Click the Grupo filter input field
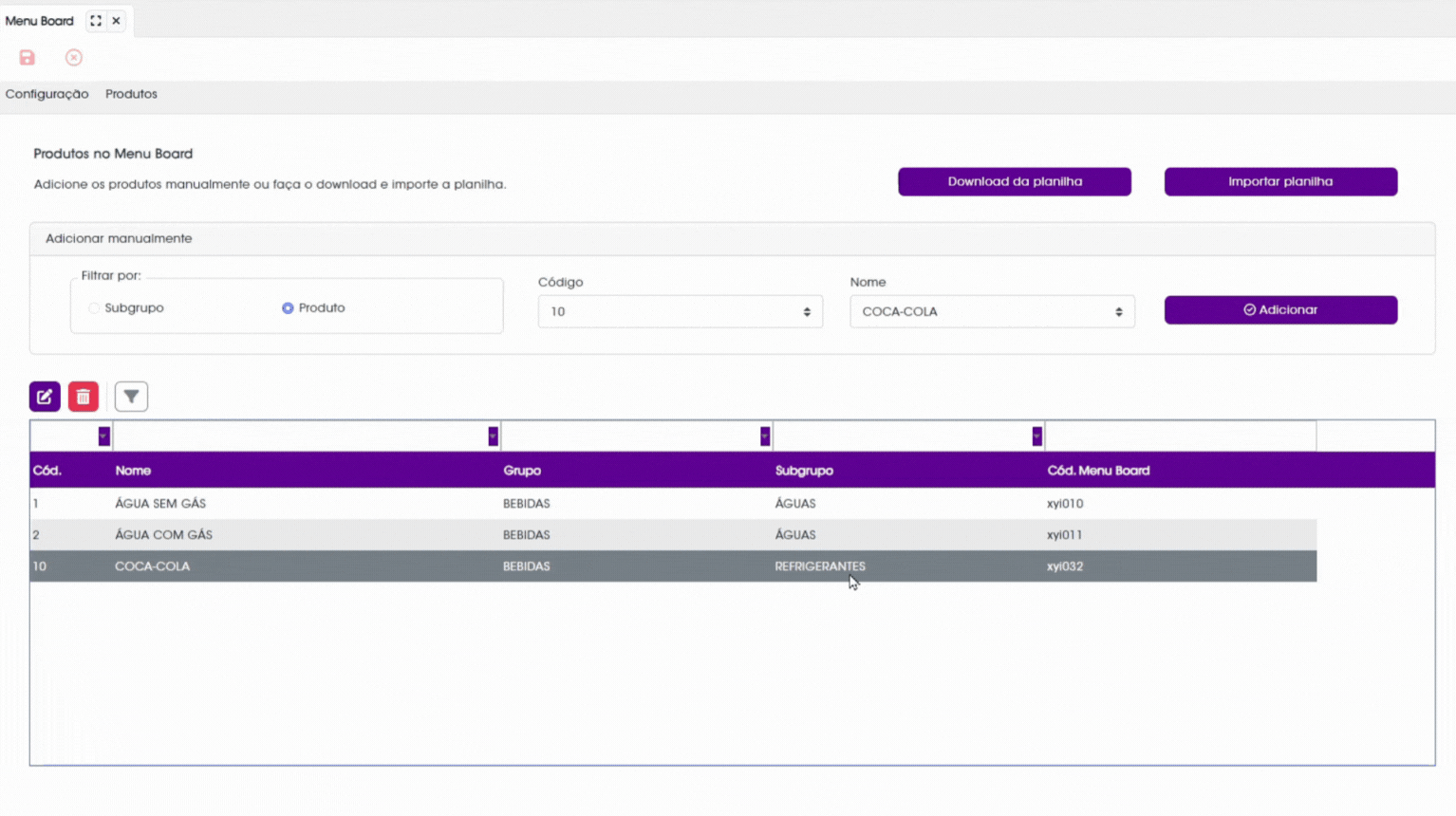The height and width of the screenshot is (816, 1456). point(630,436)
